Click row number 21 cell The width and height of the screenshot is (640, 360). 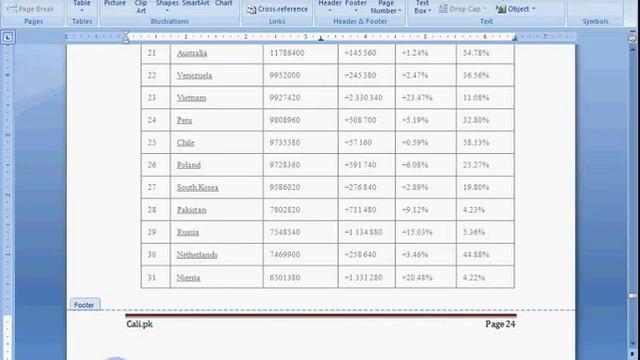click(156, 53)
